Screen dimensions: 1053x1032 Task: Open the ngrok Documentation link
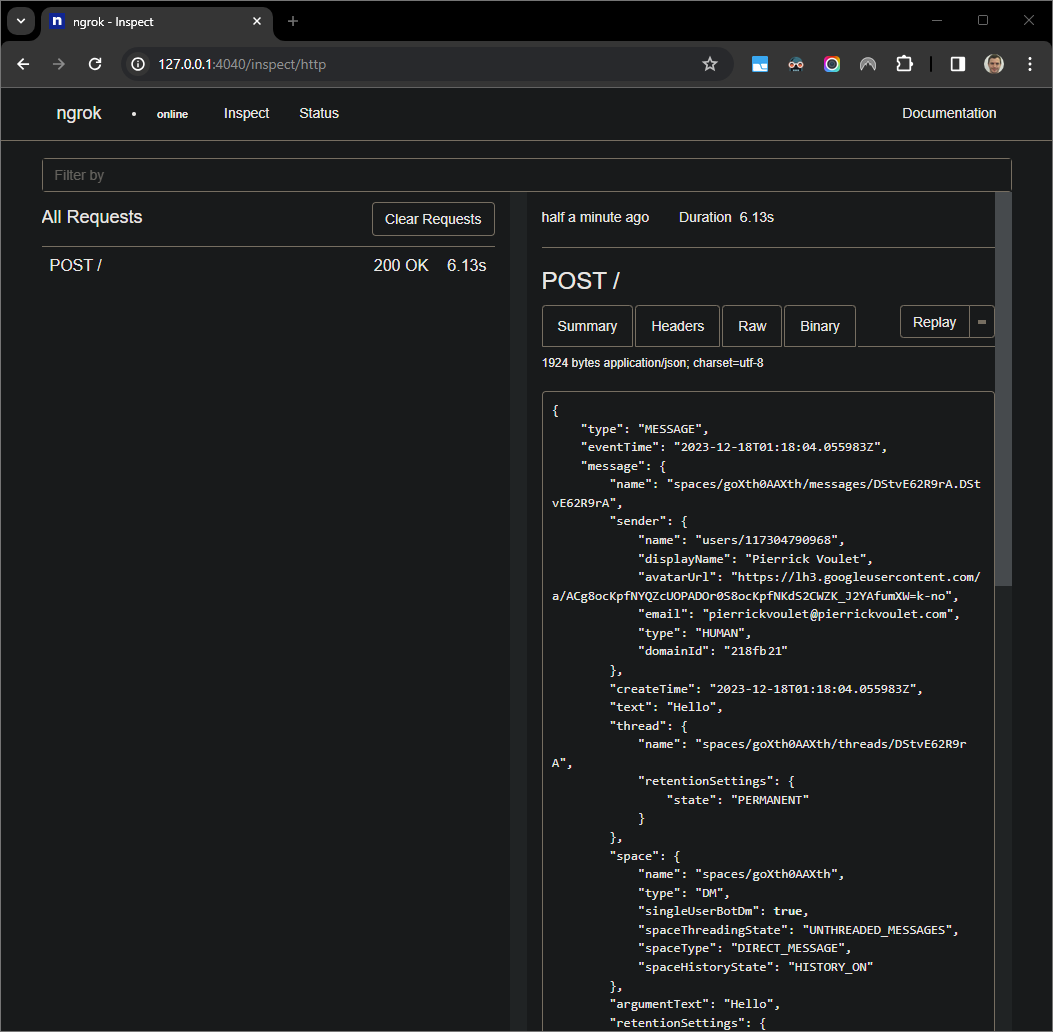948,113
